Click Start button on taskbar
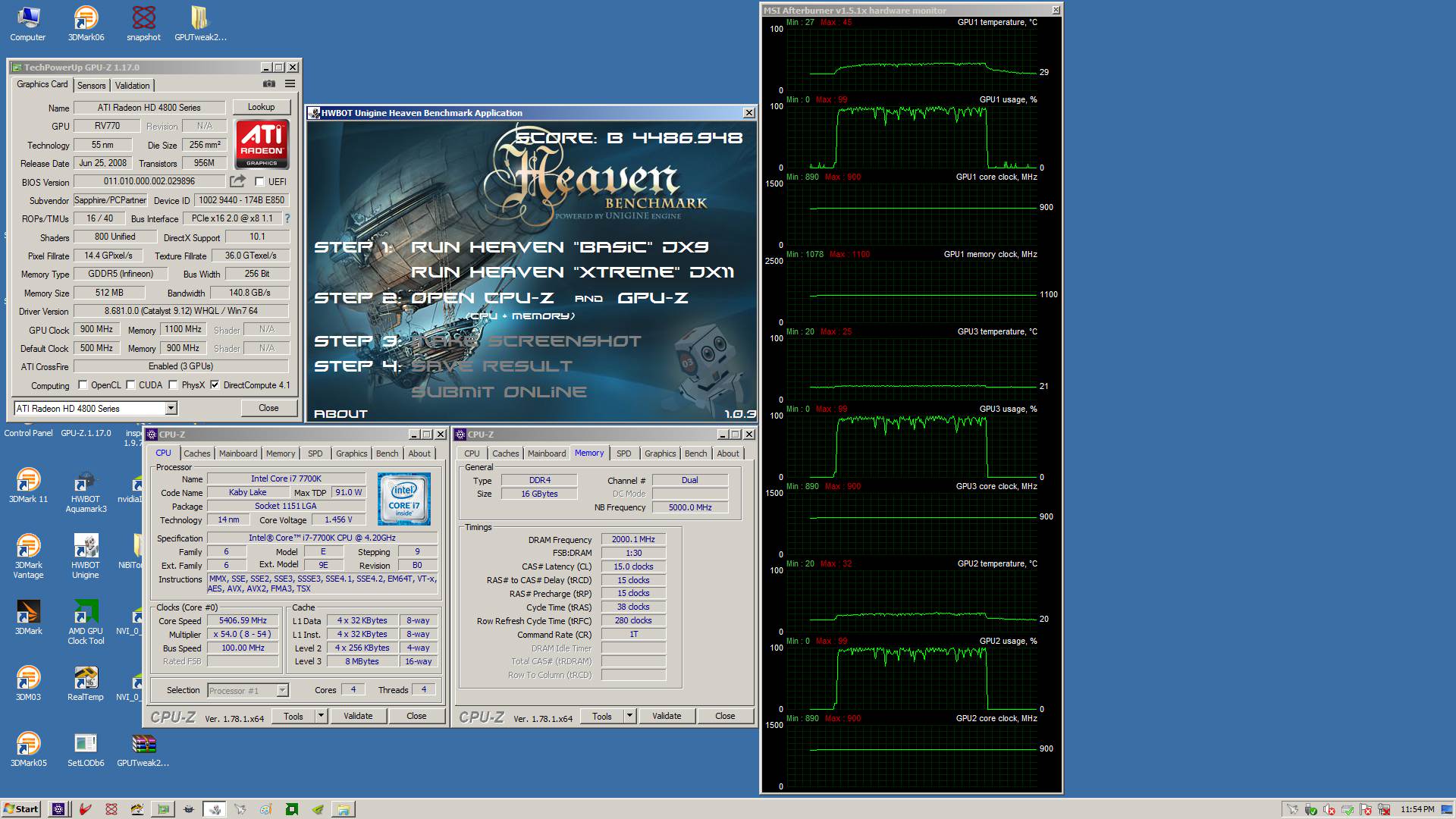 (21, 808)
